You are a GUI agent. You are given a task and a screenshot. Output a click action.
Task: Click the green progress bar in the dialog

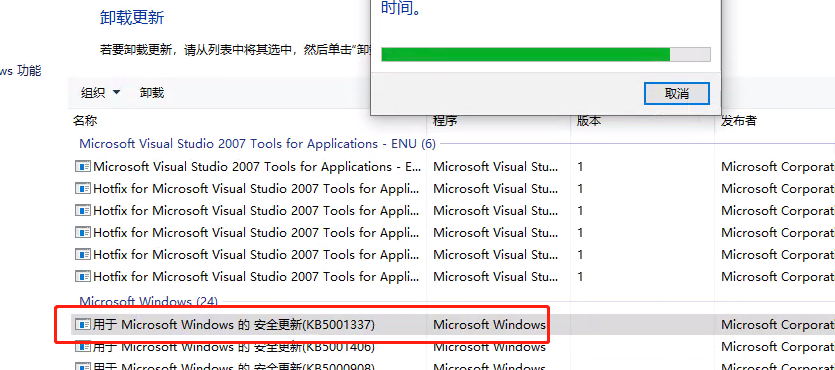tap(546, 54)
